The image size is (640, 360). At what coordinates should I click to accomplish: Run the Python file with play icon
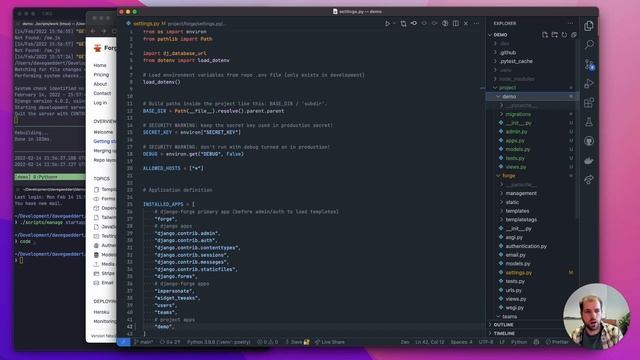point(387,24)
